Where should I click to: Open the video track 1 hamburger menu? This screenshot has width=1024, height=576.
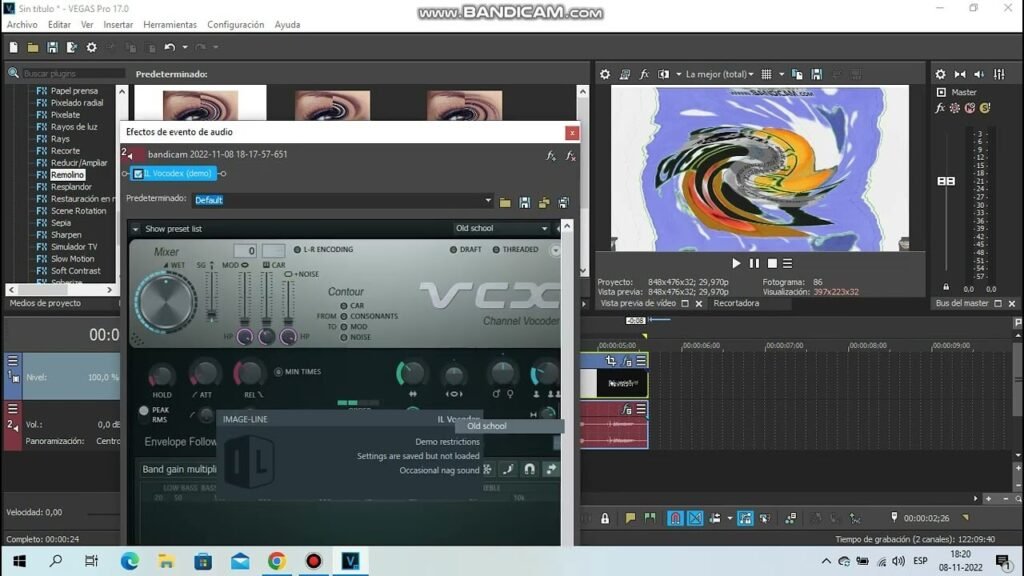pyautogui.click(x=12, y=360)
